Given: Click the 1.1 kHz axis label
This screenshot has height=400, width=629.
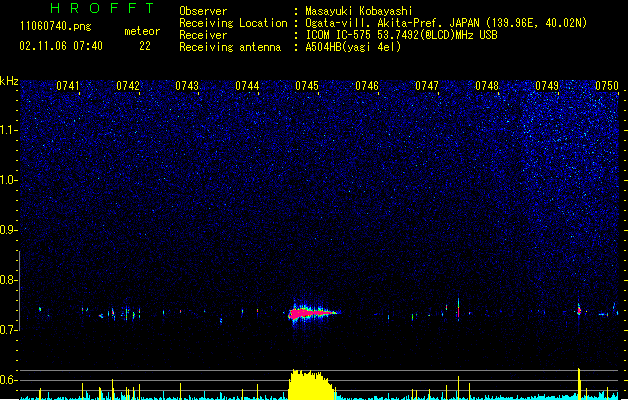Looking at the screenshot, I should [9, 130].
